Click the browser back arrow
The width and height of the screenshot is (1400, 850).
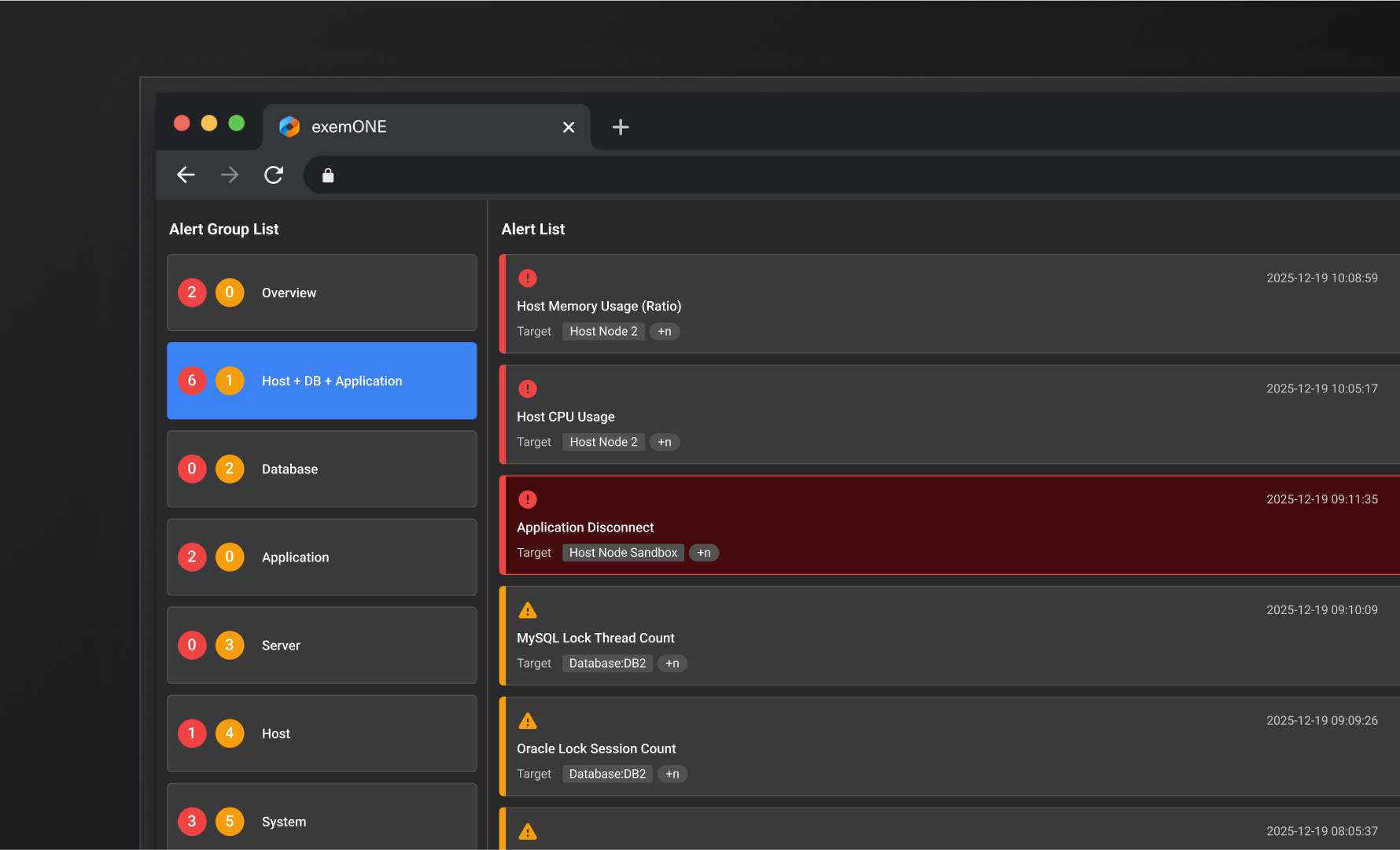(186, 175)
